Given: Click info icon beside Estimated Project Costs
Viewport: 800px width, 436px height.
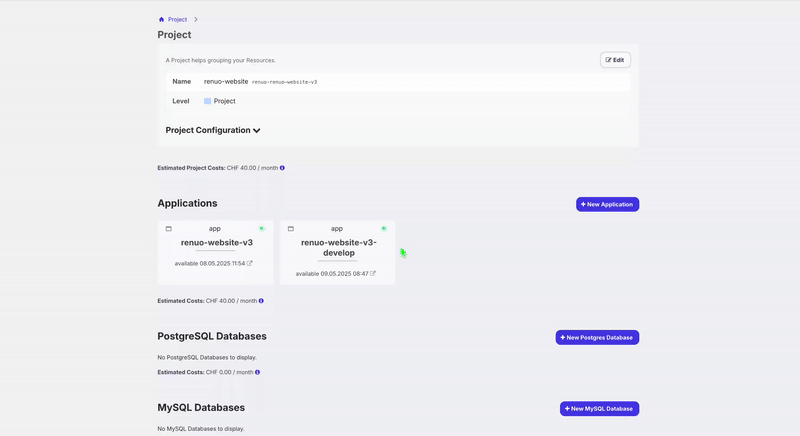Looking at the screenshot, I should point(282,168).
